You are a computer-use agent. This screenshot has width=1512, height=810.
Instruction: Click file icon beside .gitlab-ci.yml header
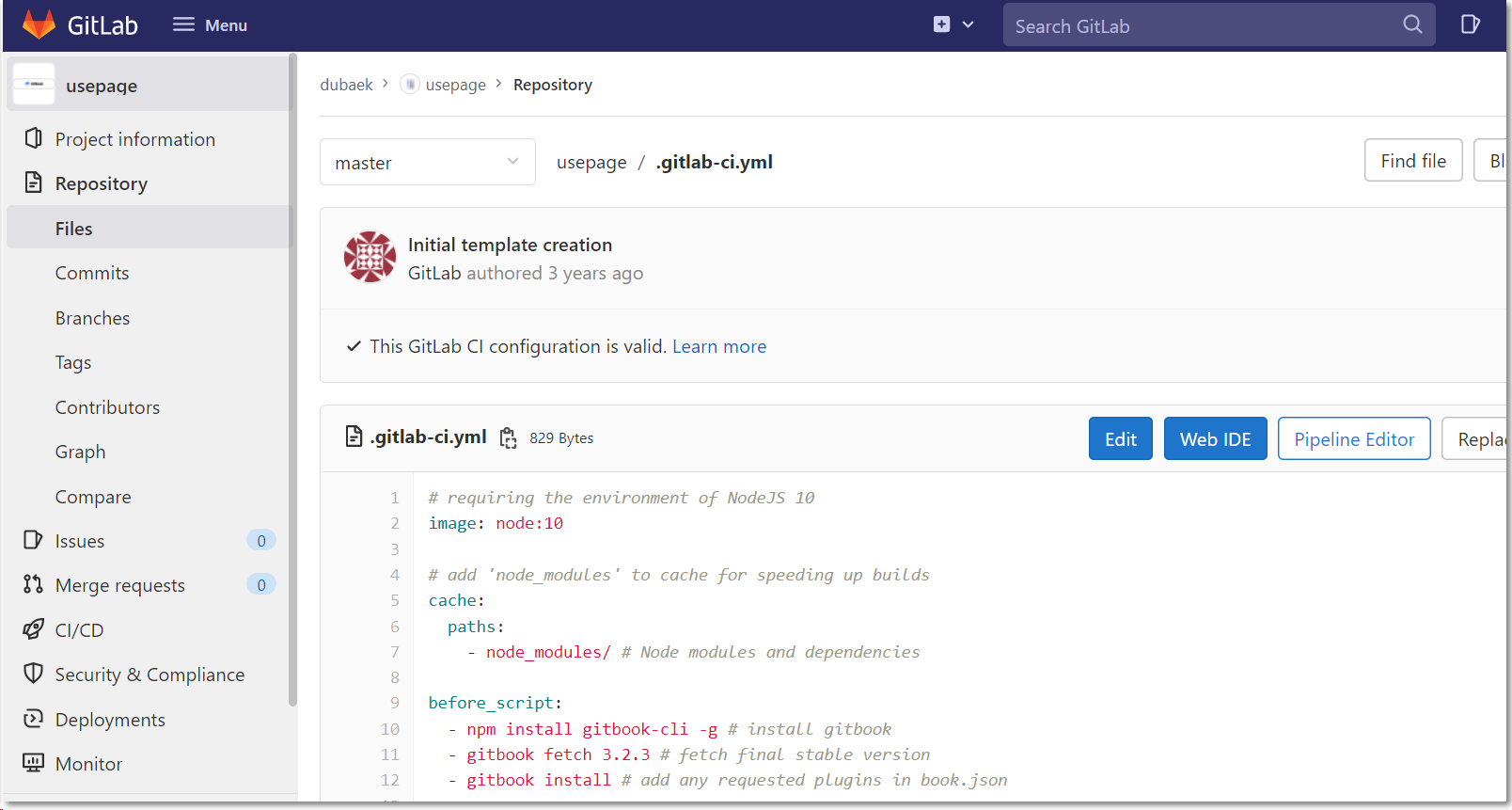point(354,437)
